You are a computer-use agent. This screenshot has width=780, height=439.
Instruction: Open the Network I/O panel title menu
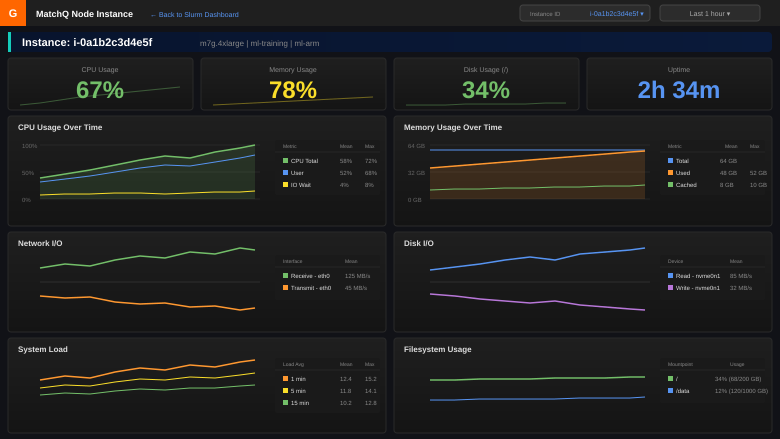pyautogui.click(x=40, y=243)
